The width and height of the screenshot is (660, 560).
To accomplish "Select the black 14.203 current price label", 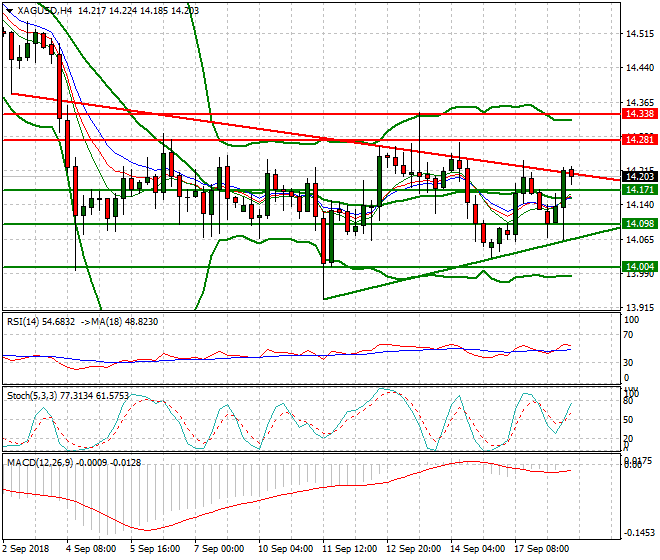I will [639, 177].
